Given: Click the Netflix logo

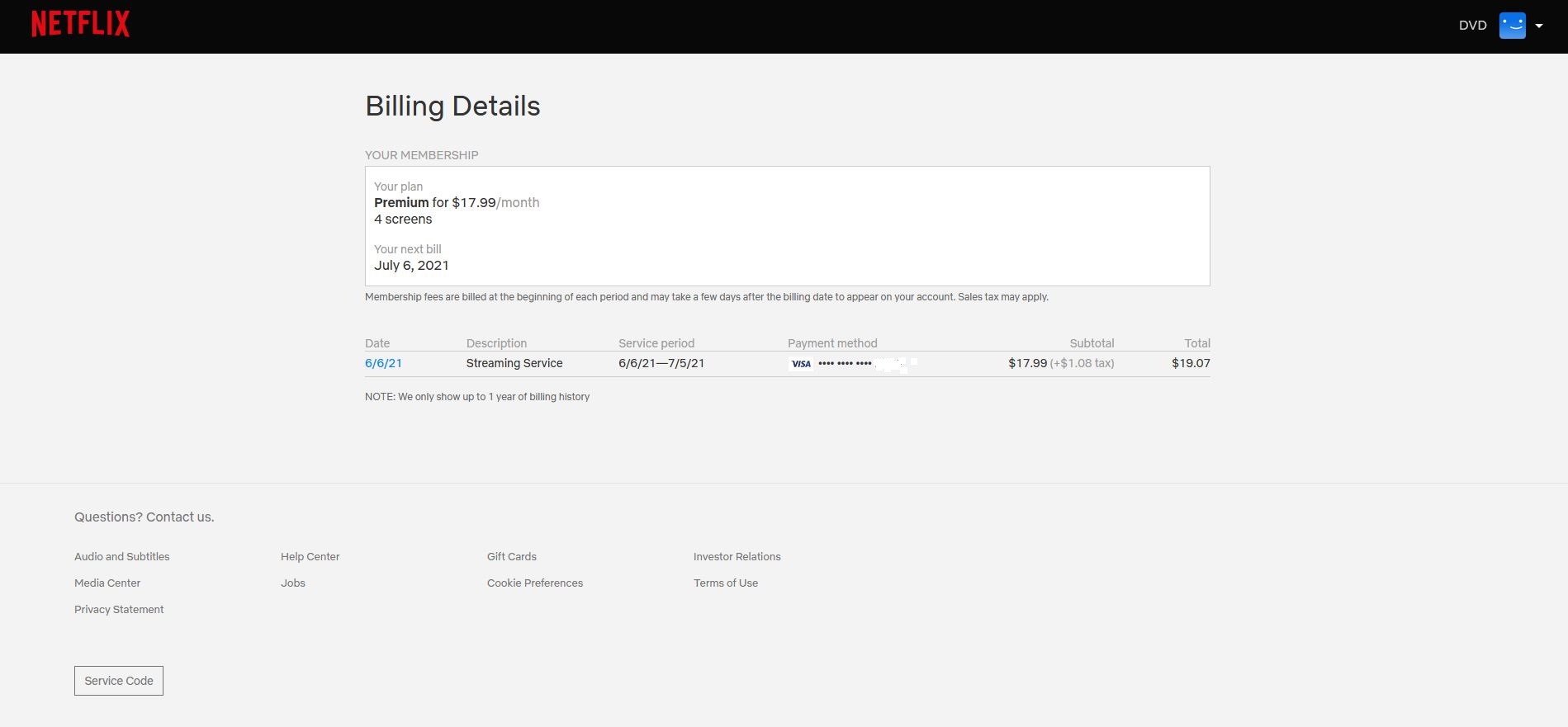Looking at the screenshot, I should pos(80,24).
